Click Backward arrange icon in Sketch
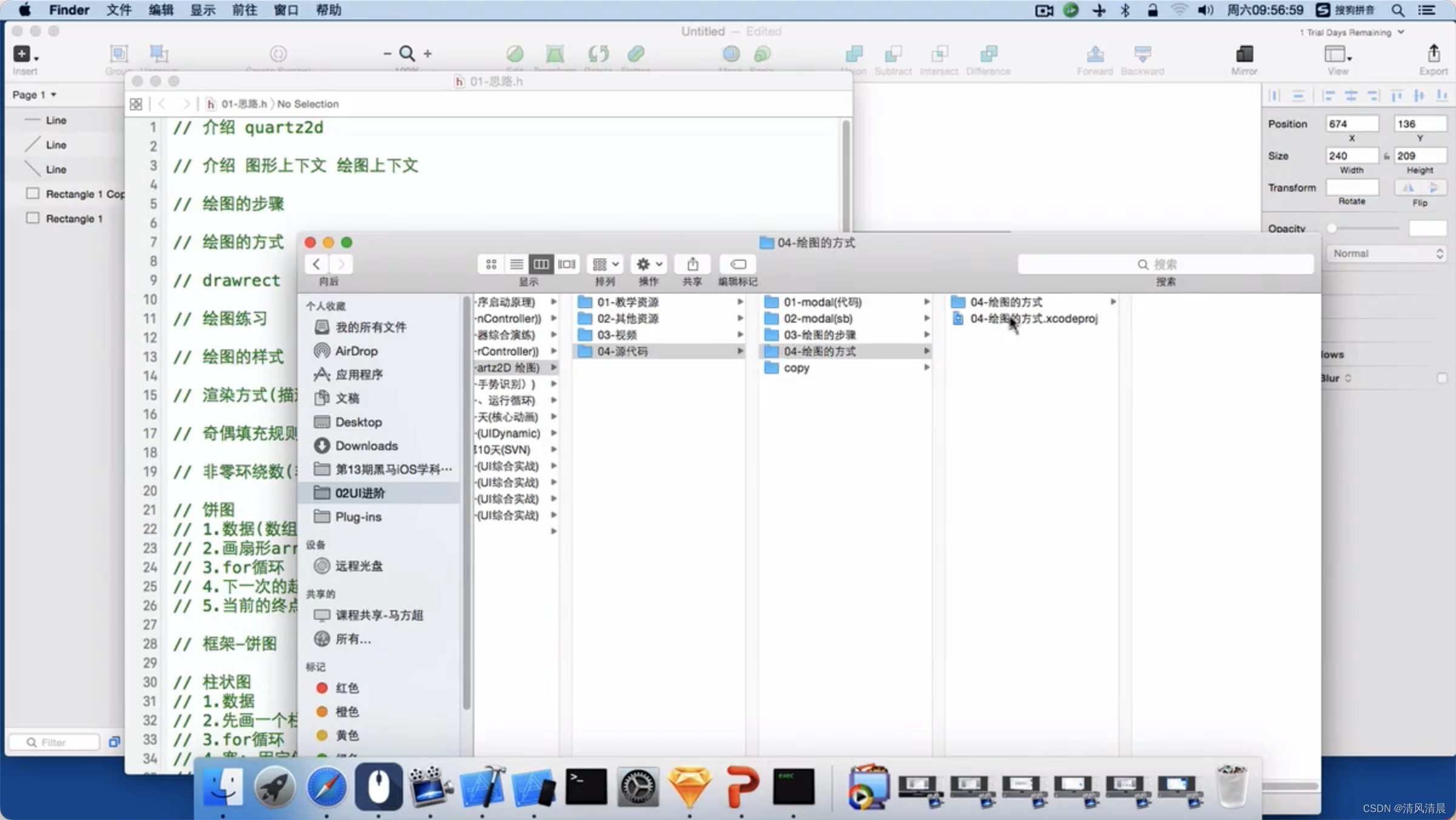Image resolution: width=1456 pixels, height=820 pixels. (x=1142, y=54)
